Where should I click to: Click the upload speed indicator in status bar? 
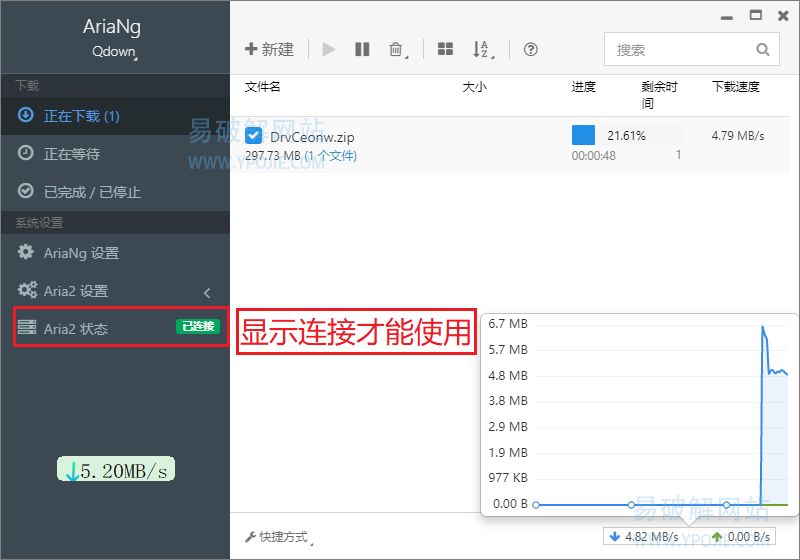(741, 537)
